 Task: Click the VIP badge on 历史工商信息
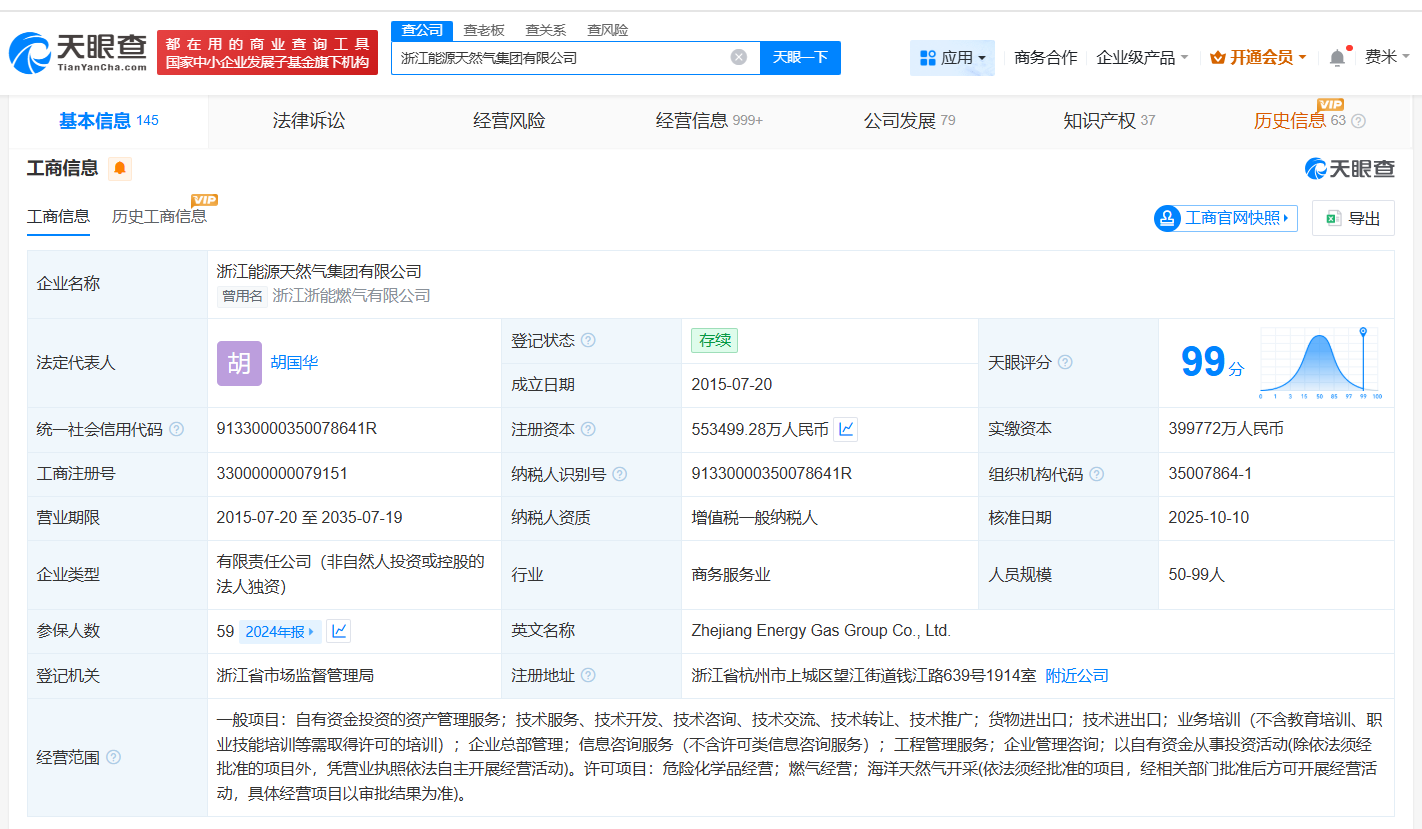coord(204,200)
